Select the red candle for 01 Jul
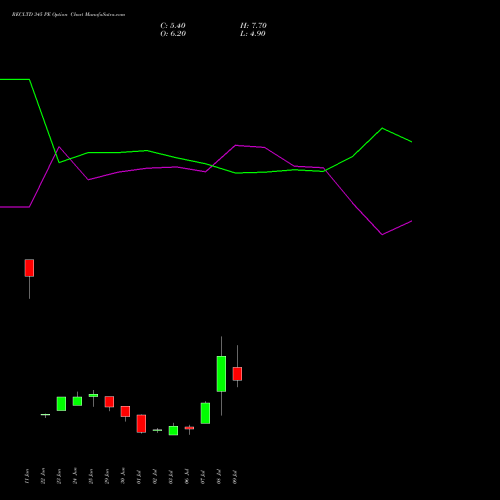This screenshot has height=500, width=500. coord(141,424)
